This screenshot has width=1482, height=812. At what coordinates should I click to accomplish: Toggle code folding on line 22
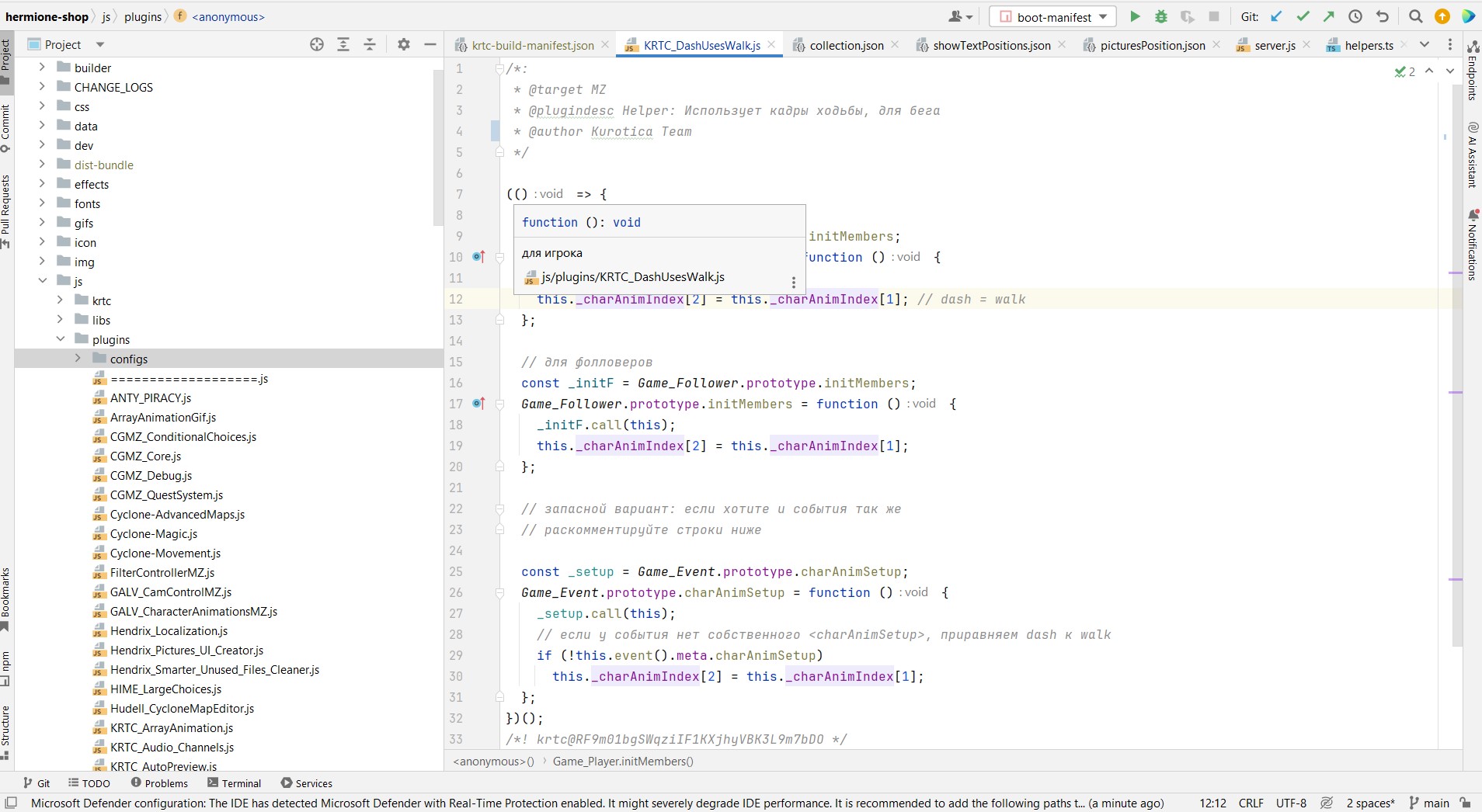tap(500, 508)
